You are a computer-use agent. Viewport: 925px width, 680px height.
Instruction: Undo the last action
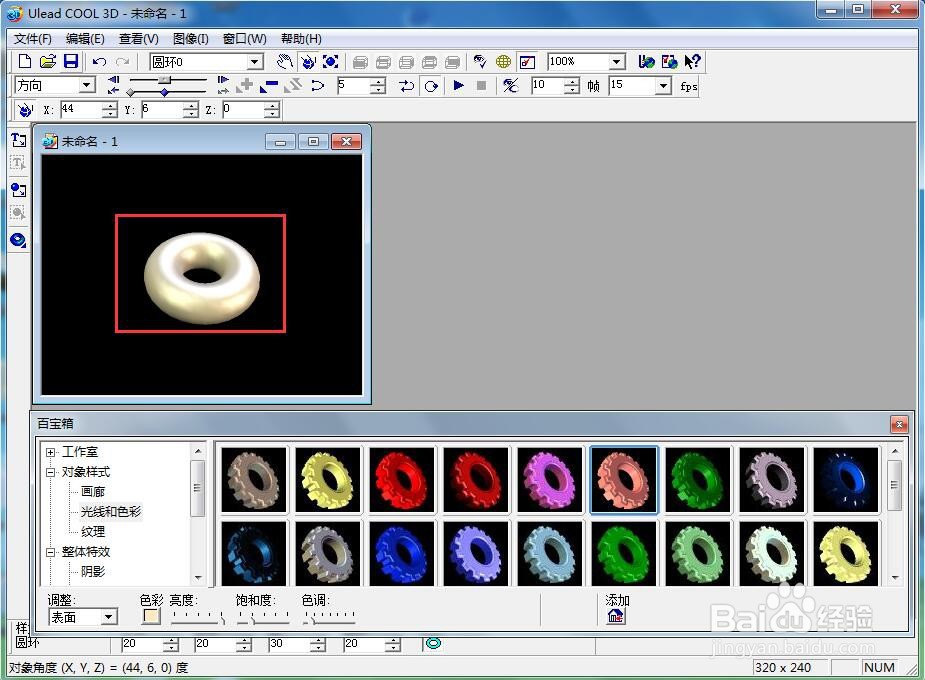click(x=100, y=61)
